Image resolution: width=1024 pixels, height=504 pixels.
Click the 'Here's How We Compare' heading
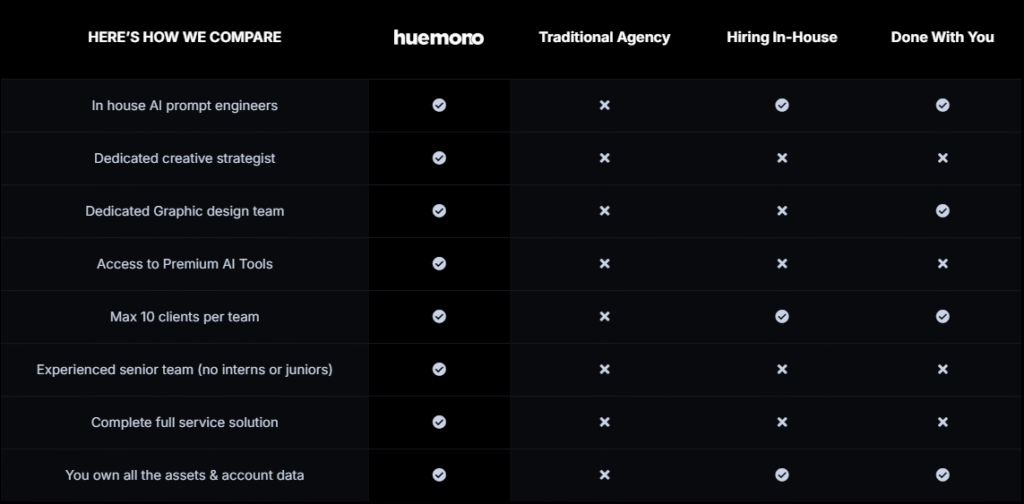pyautogui.click(x=185, y=37)
